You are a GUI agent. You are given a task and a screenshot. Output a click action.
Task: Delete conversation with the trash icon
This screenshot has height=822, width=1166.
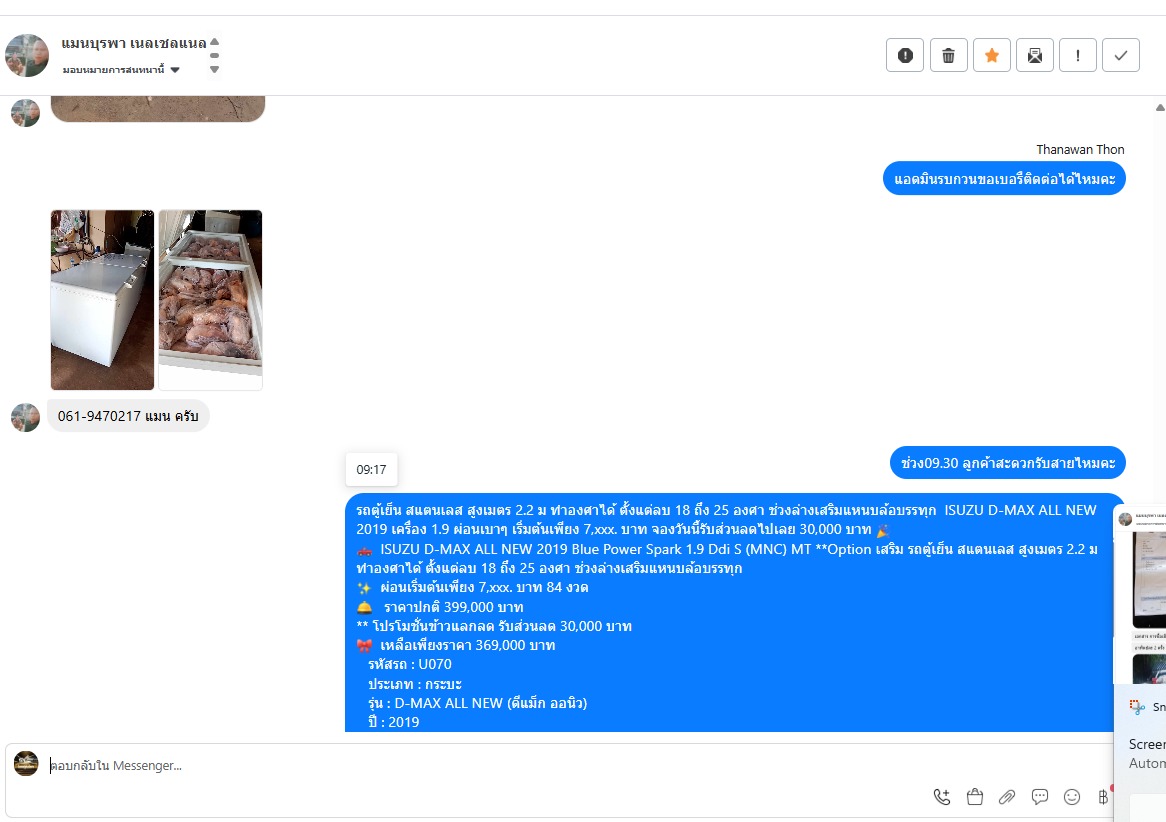point(948,55)
